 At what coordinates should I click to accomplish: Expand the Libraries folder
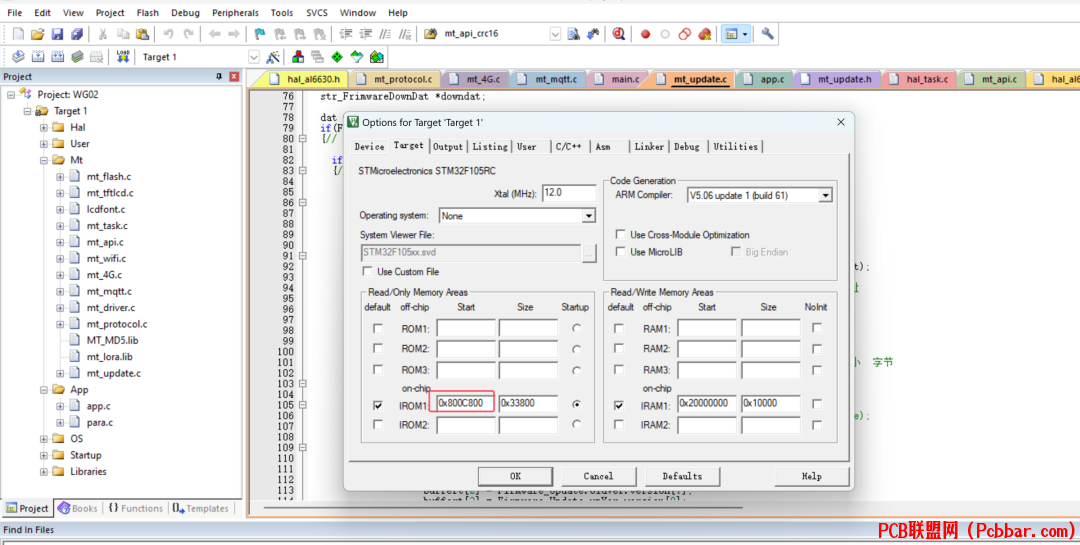43,472
